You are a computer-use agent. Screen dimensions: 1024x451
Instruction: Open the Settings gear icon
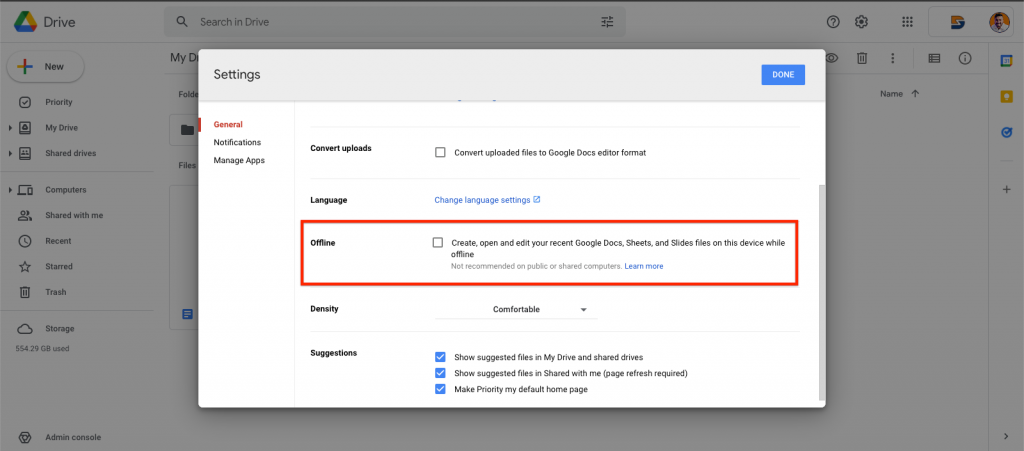[861, 22]
